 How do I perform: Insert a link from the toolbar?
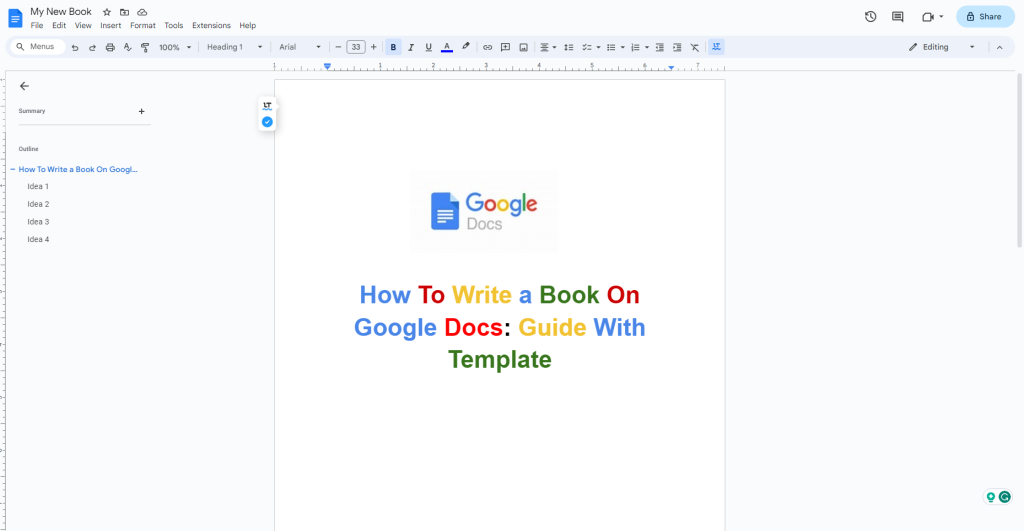[x=487, y=47]
